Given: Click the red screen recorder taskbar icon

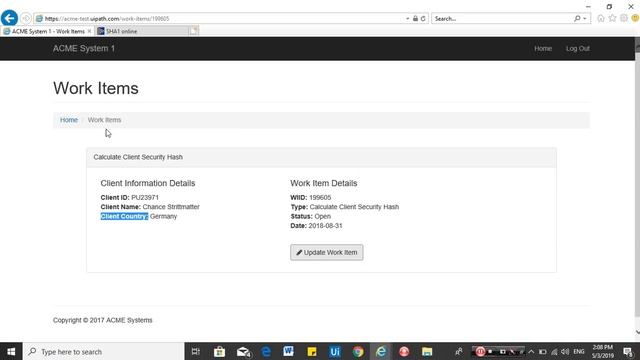Looking at the screenshot, I should tap(404, 351).
